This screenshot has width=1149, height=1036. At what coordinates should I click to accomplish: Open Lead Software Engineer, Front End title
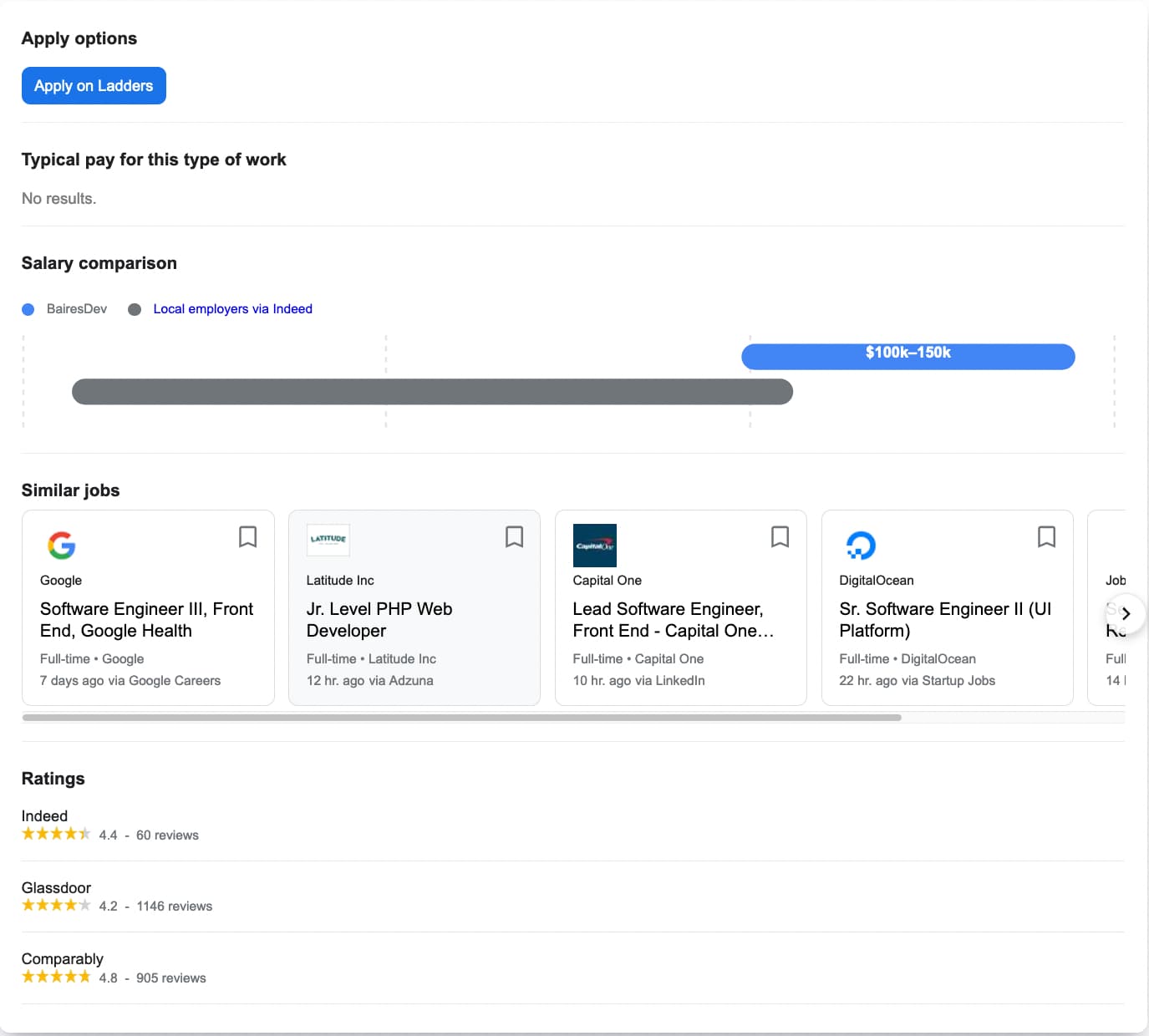(x=674, y=620)
